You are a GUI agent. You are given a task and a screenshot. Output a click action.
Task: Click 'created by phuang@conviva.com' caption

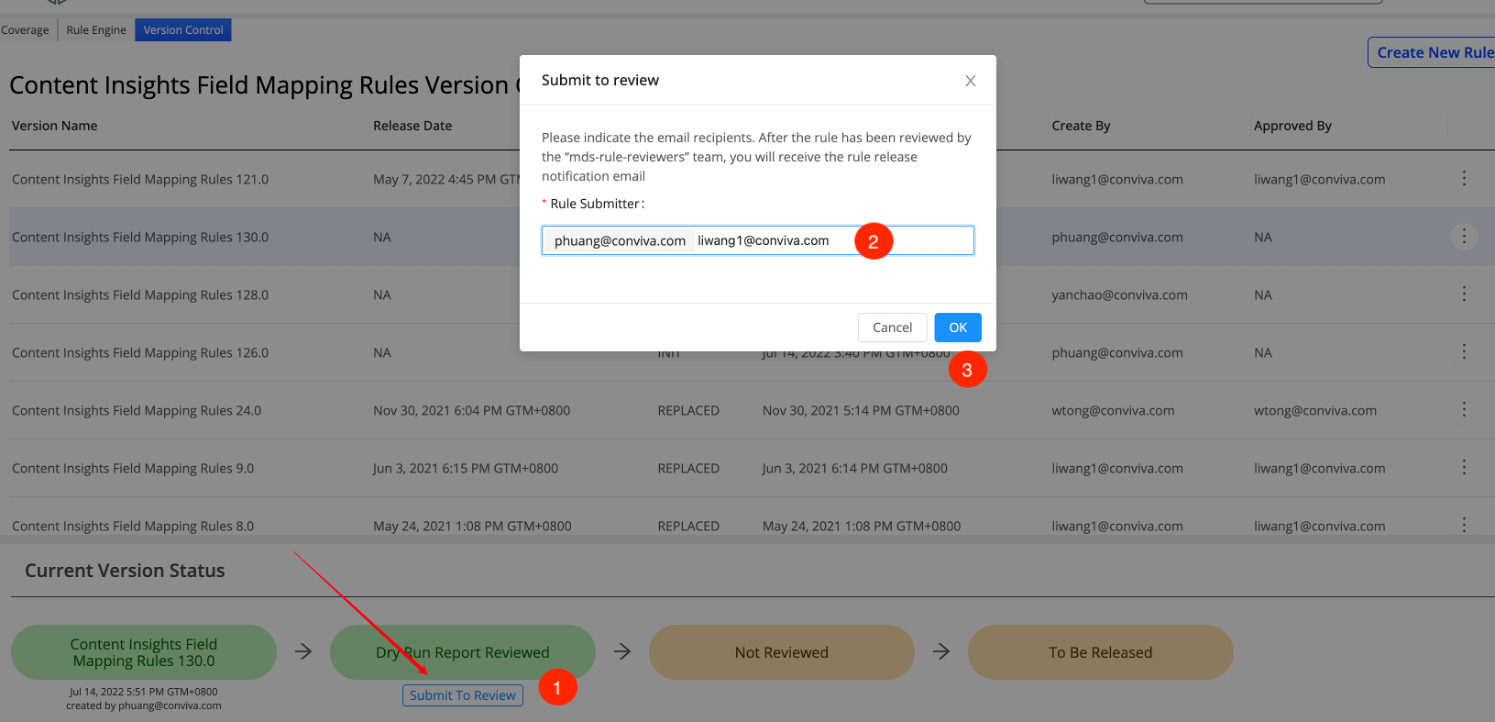tap(144, 705)
